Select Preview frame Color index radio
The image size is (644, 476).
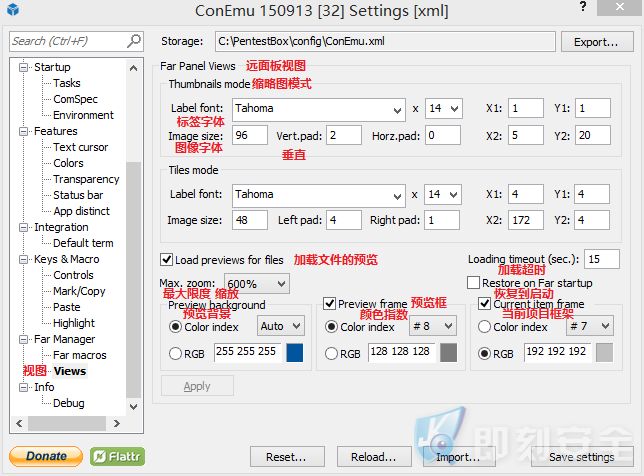click(331, 327)
